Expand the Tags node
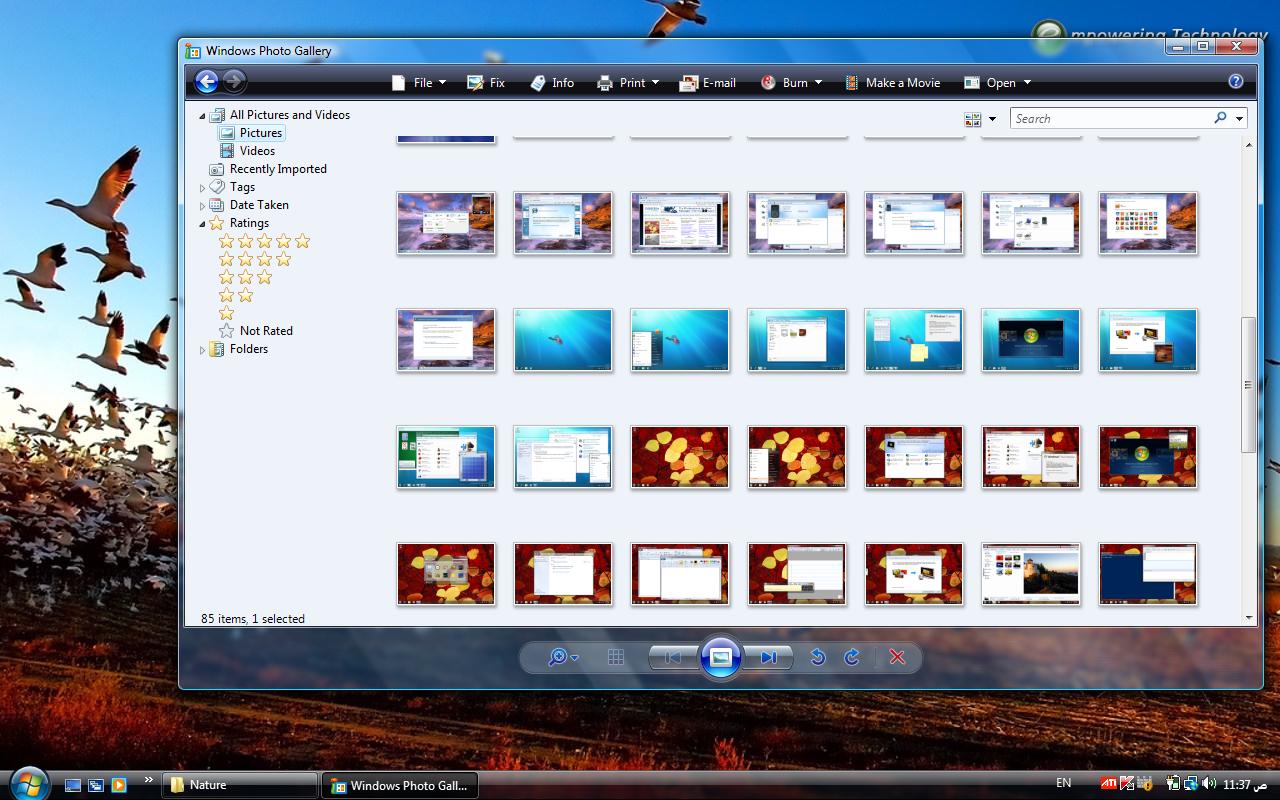The height and width of the screenshot is (800, 1280). coord(202,188)
